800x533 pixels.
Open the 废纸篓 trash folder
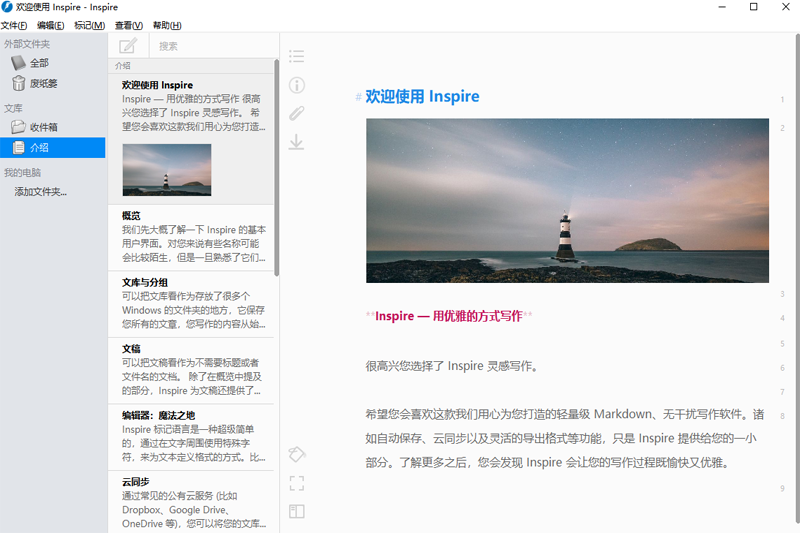tap(42, 84)
